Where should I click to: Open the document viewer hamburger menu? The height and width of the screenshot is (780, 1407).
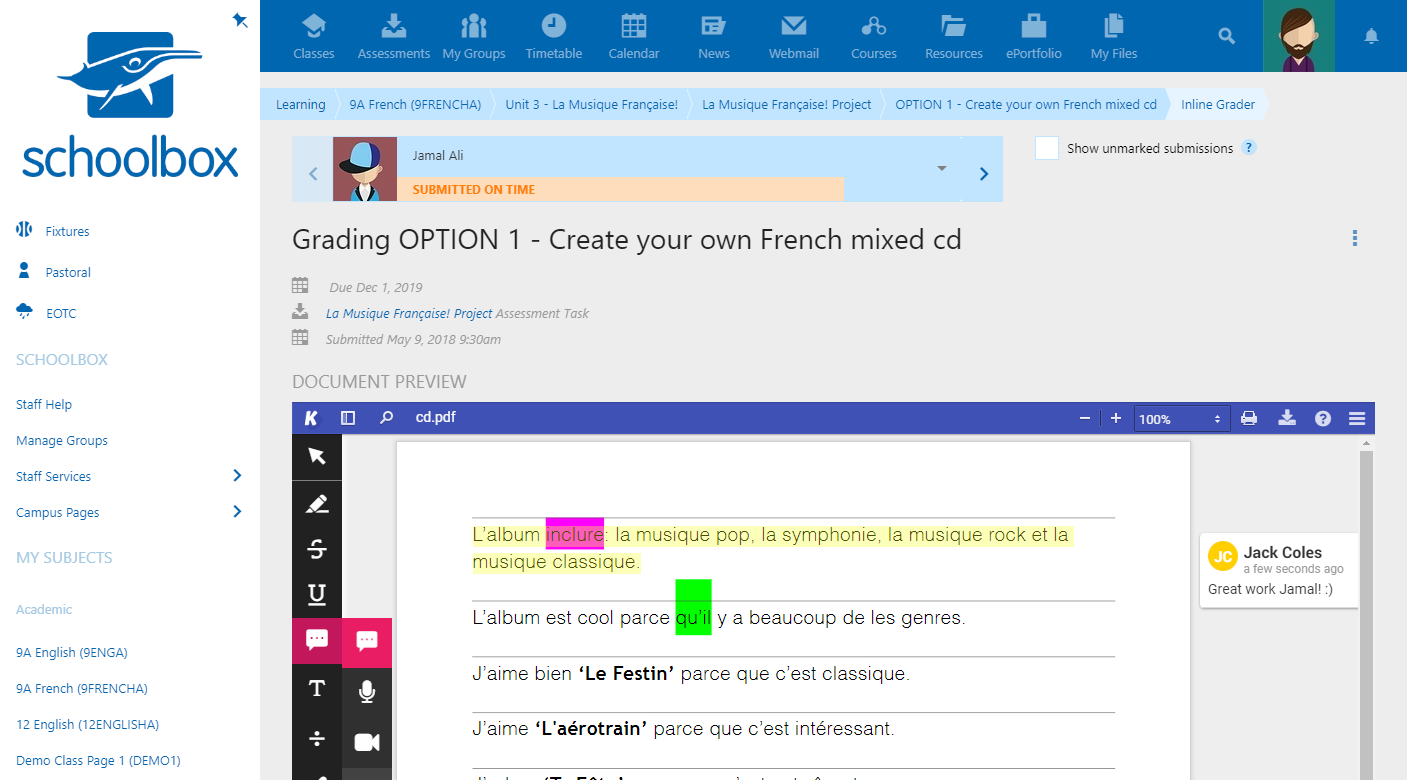click(1357, 418)
